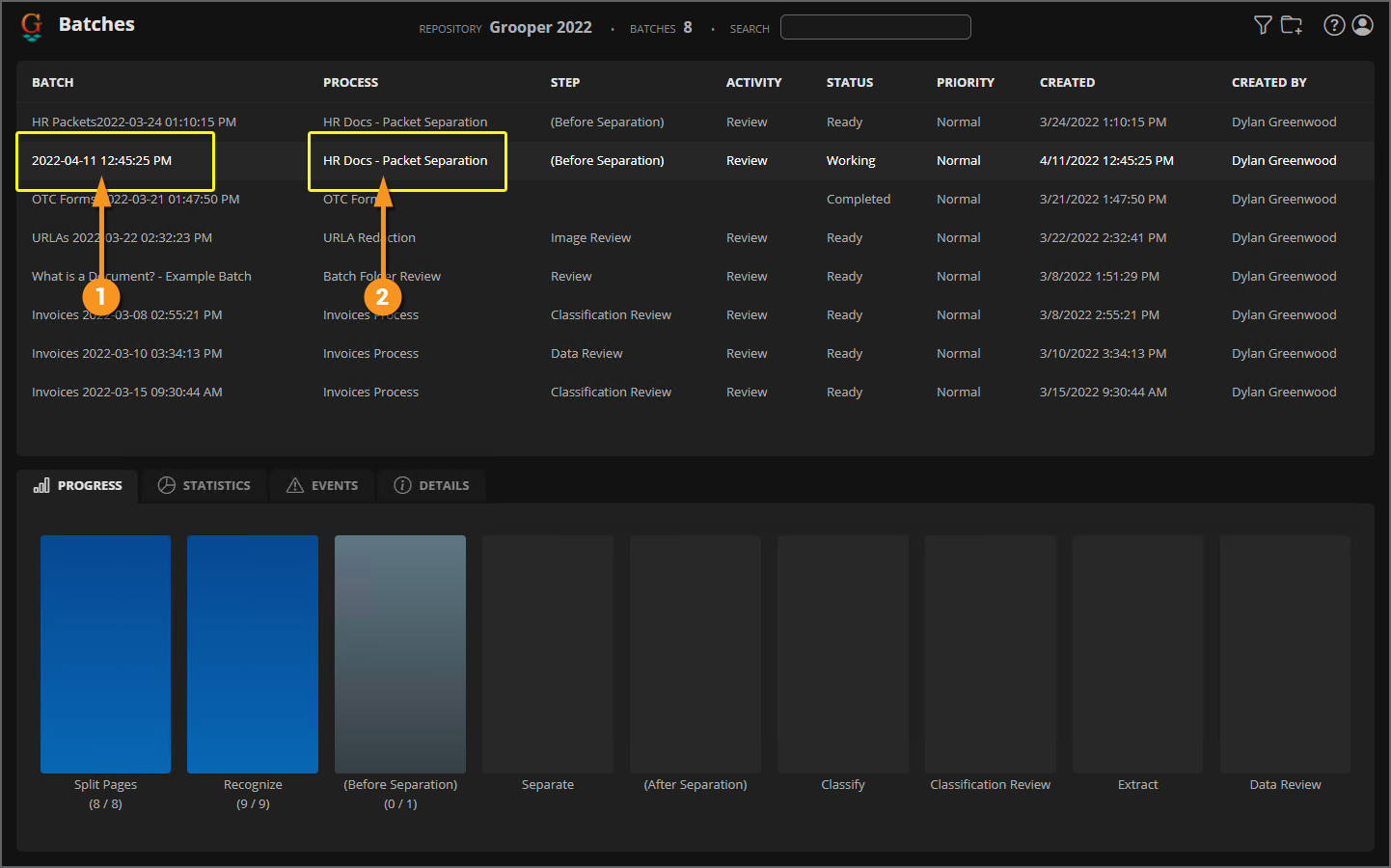Select the HR Packets2022-03-24 batch row
Viewport: 1391px width, 868px height.
pos(134,122)
